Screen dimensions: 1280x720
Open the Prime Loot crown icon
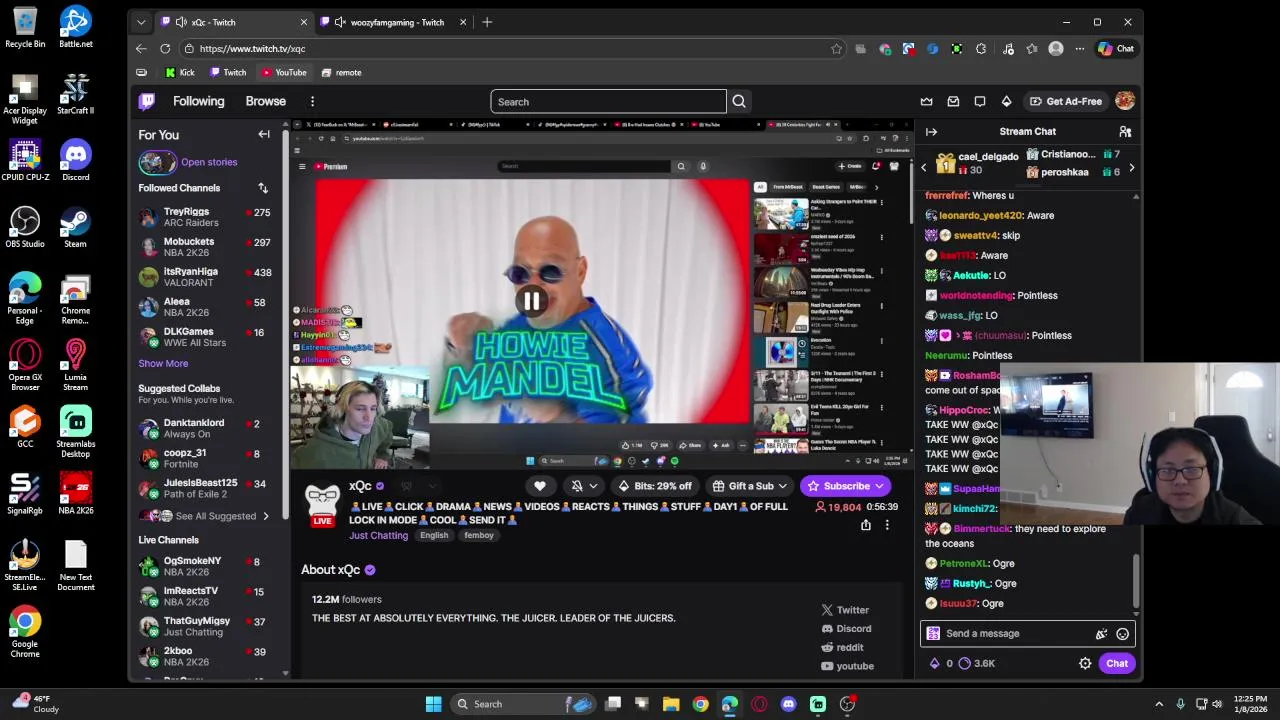(x=927, y=101)
